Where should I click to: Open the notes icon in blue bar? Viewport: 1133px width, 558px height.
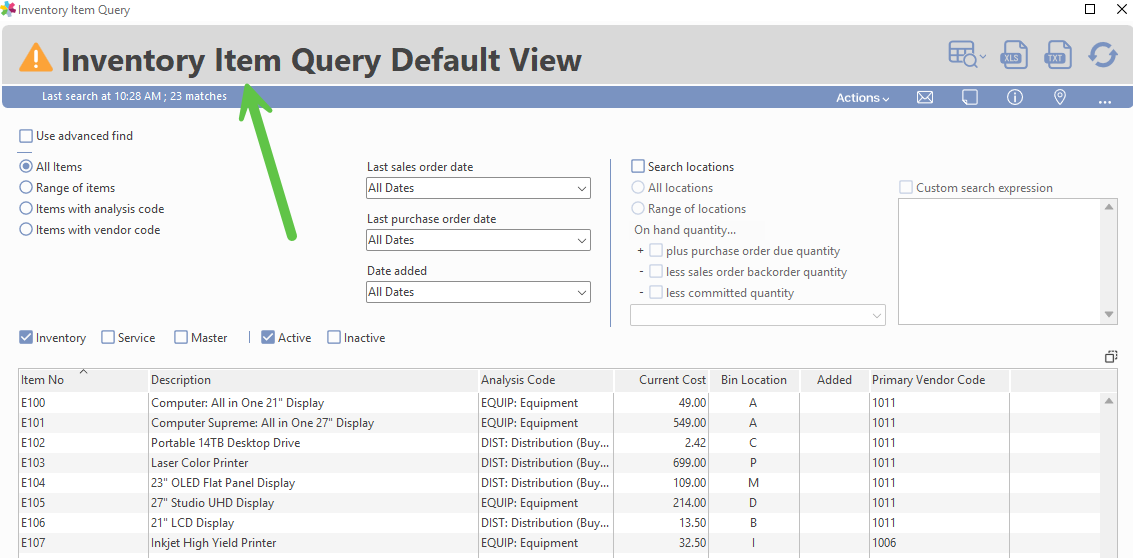[x=970, y=98]
